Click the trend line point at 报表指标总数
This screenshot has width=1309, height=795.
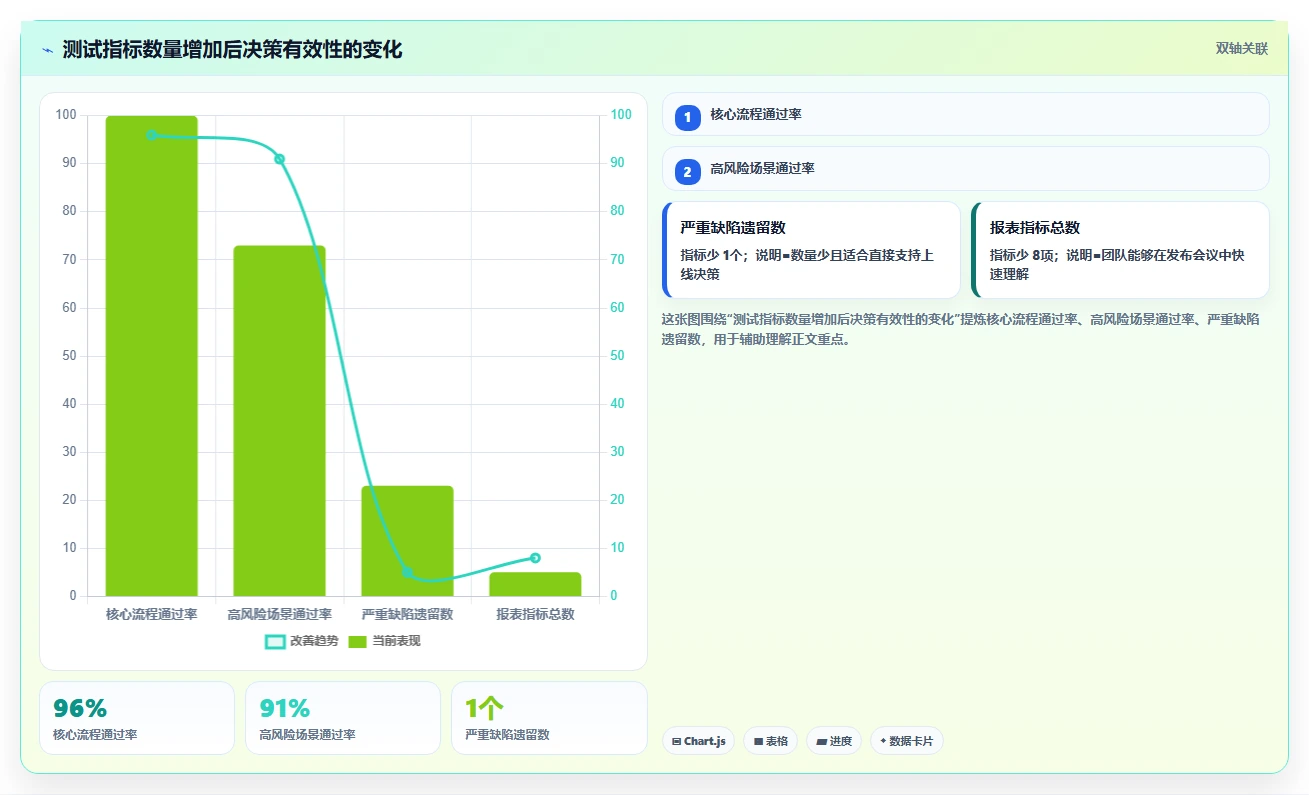point(535,558)
